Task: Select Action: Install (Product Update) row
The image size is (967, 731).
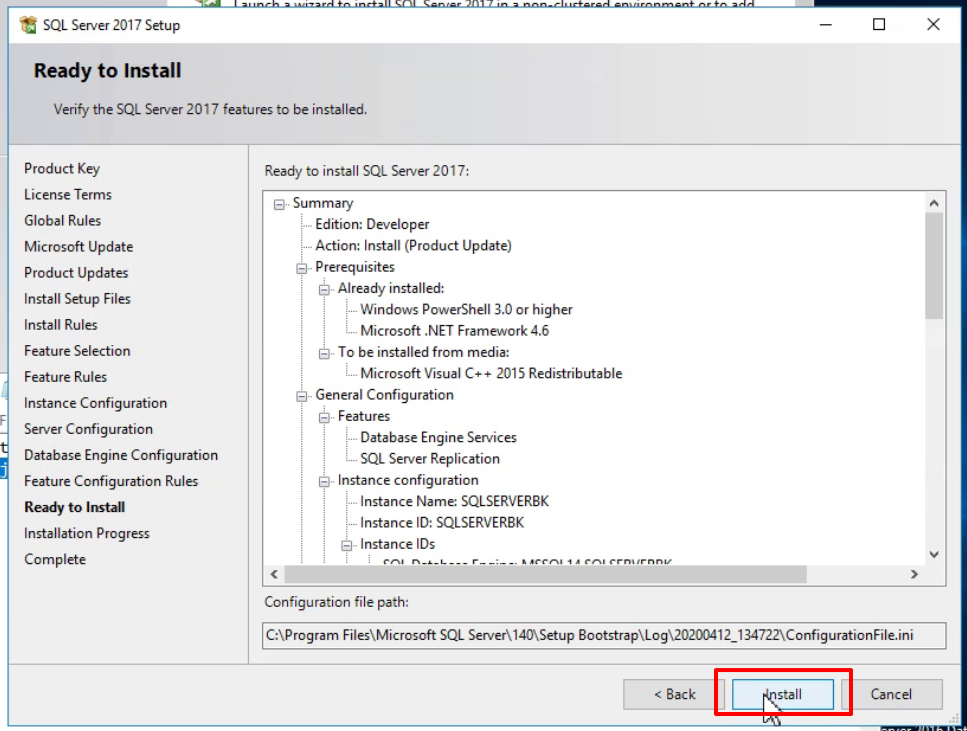Action: point(413,246)
